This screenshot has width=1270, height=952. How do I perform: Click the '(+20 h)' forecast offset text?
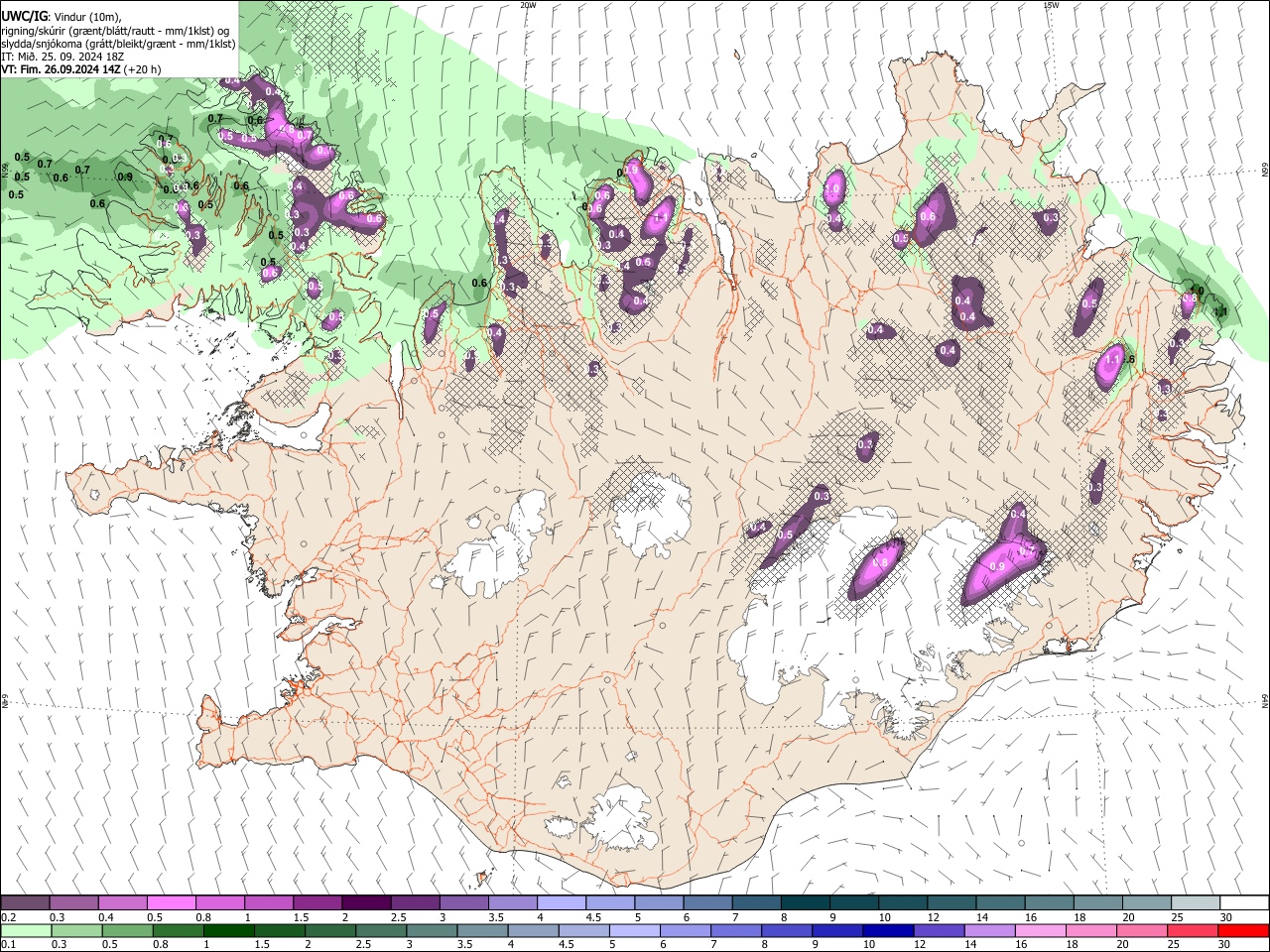pyautogui.click(x=143, y=69)
